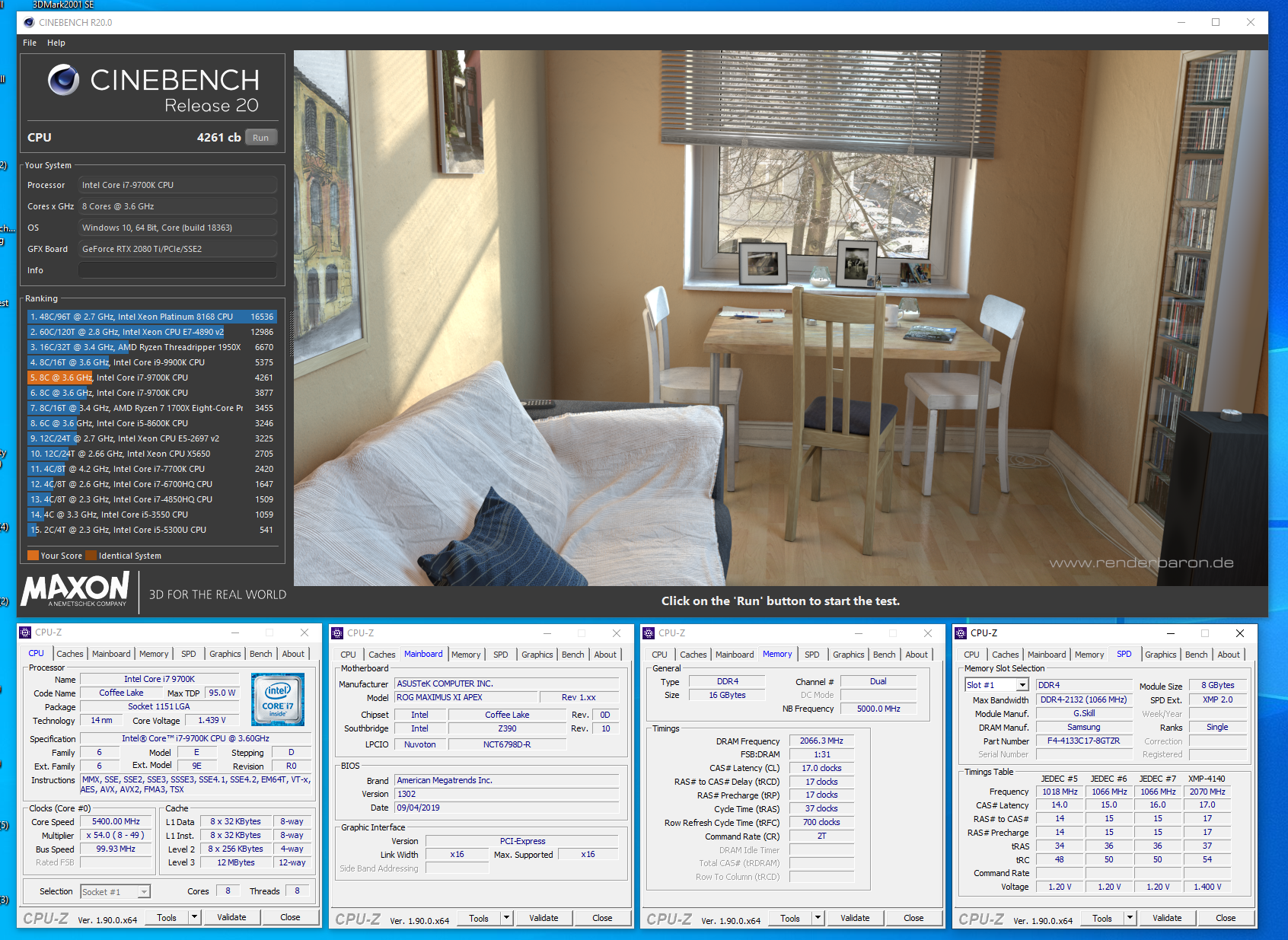Click the Part Number F4-4133C17-8GTZR field
1288x940 pixels.
1084,741
